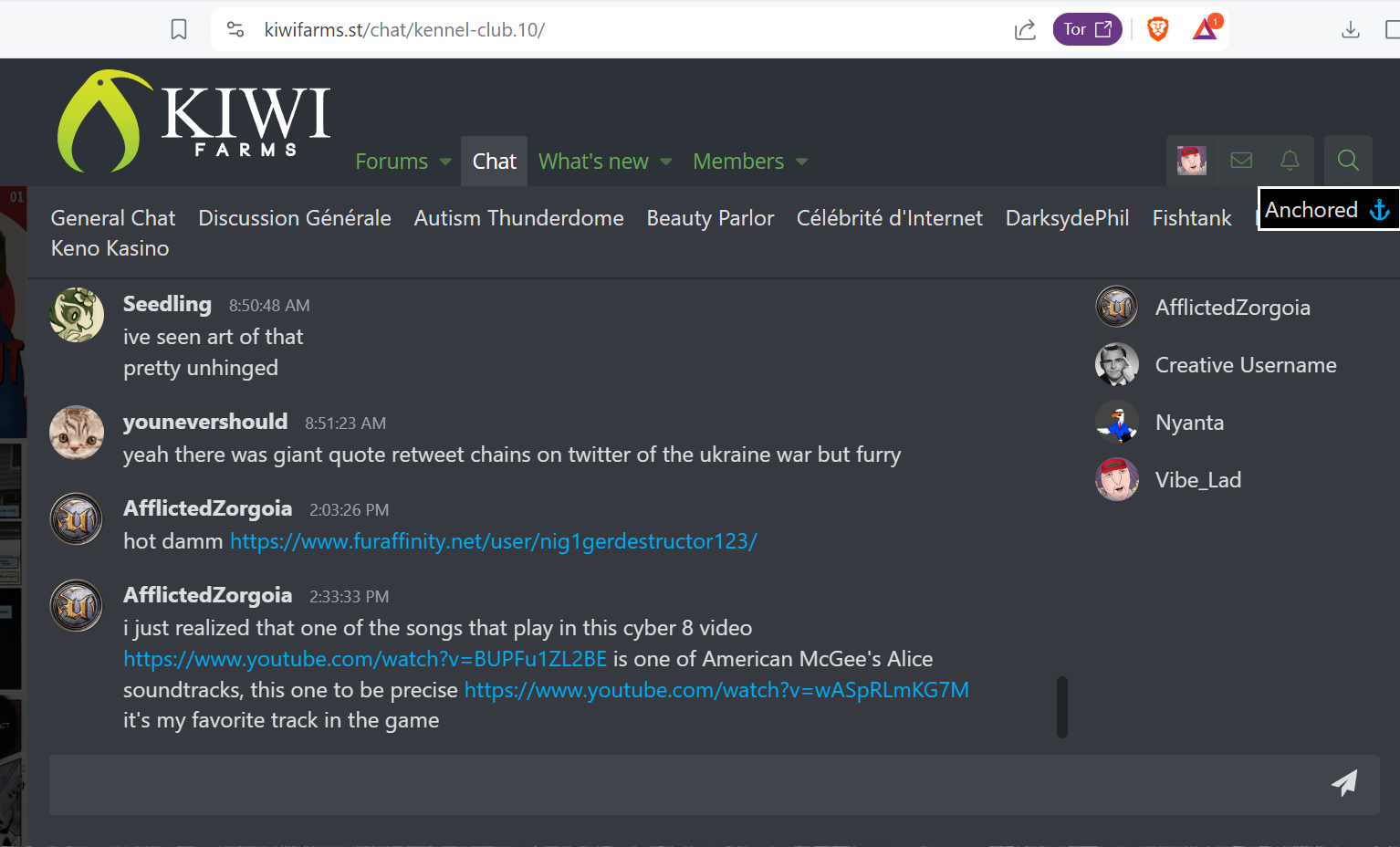Click Nyanta in the user list

click(x=1189, y=423)
